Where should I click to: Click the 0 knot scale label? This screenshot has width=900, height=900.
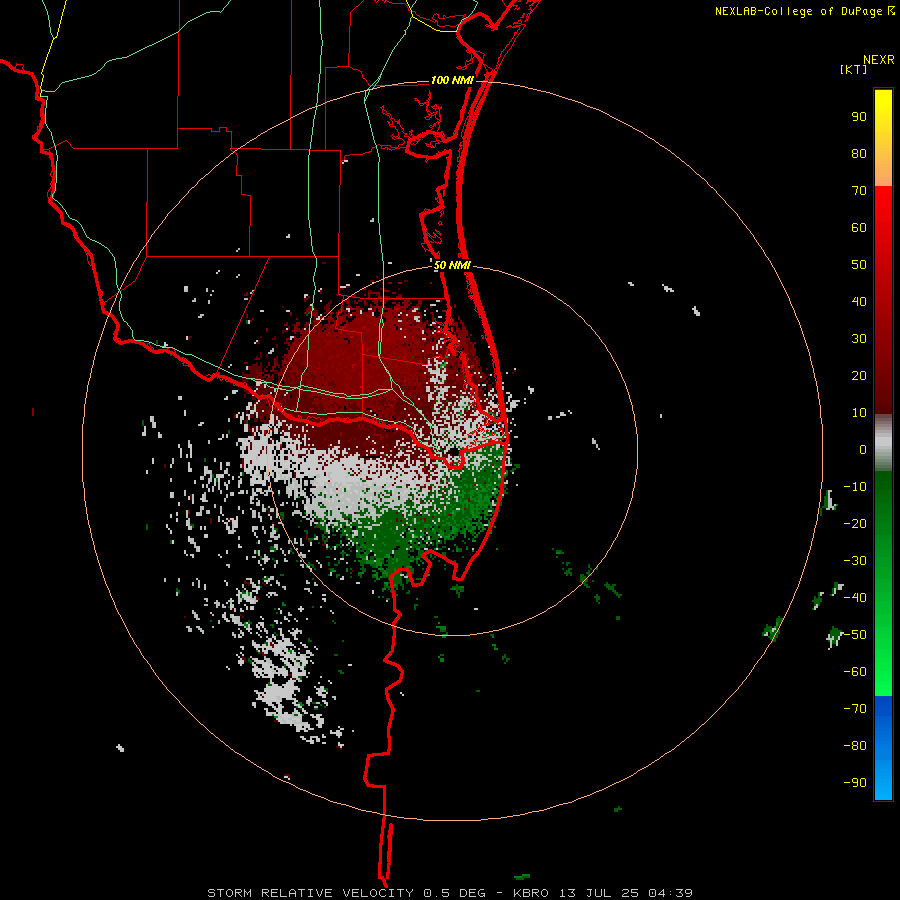pos(863,449)
